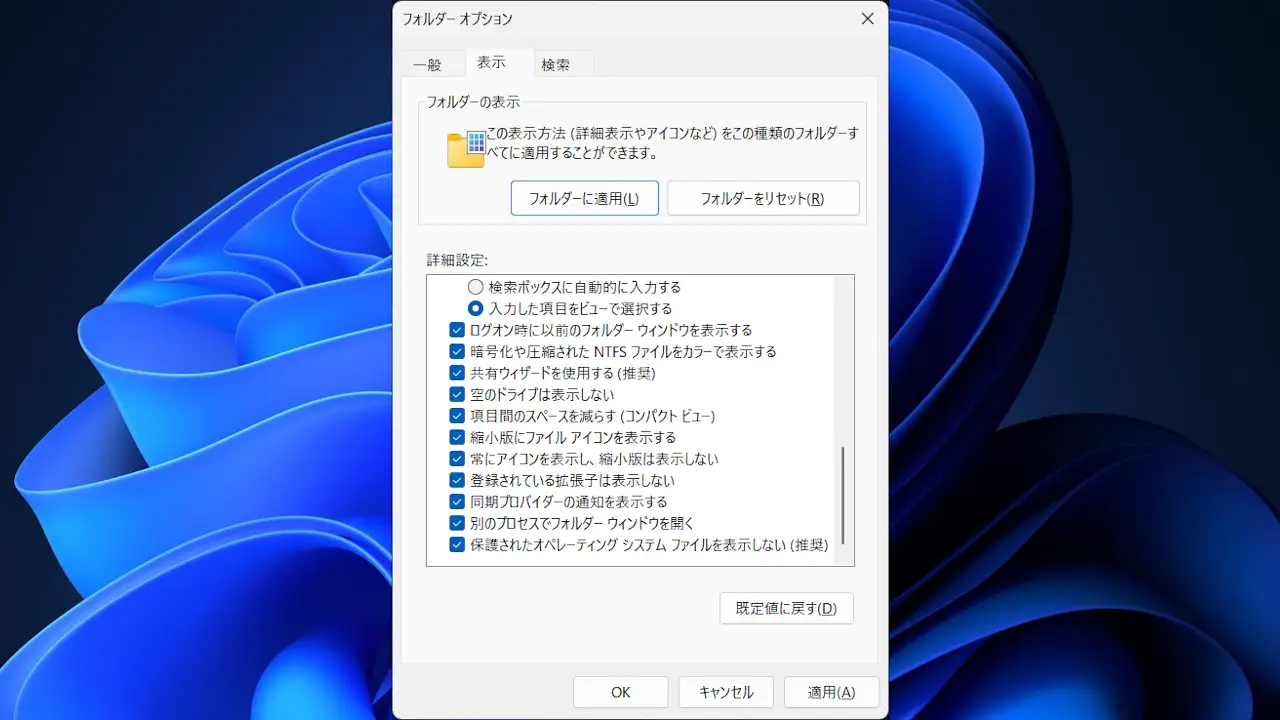Select 検索ボックスに自動的に入力する radio option
Image resolution: width=1280 pixels, height=720 pixels.
(x=476, y=287)
